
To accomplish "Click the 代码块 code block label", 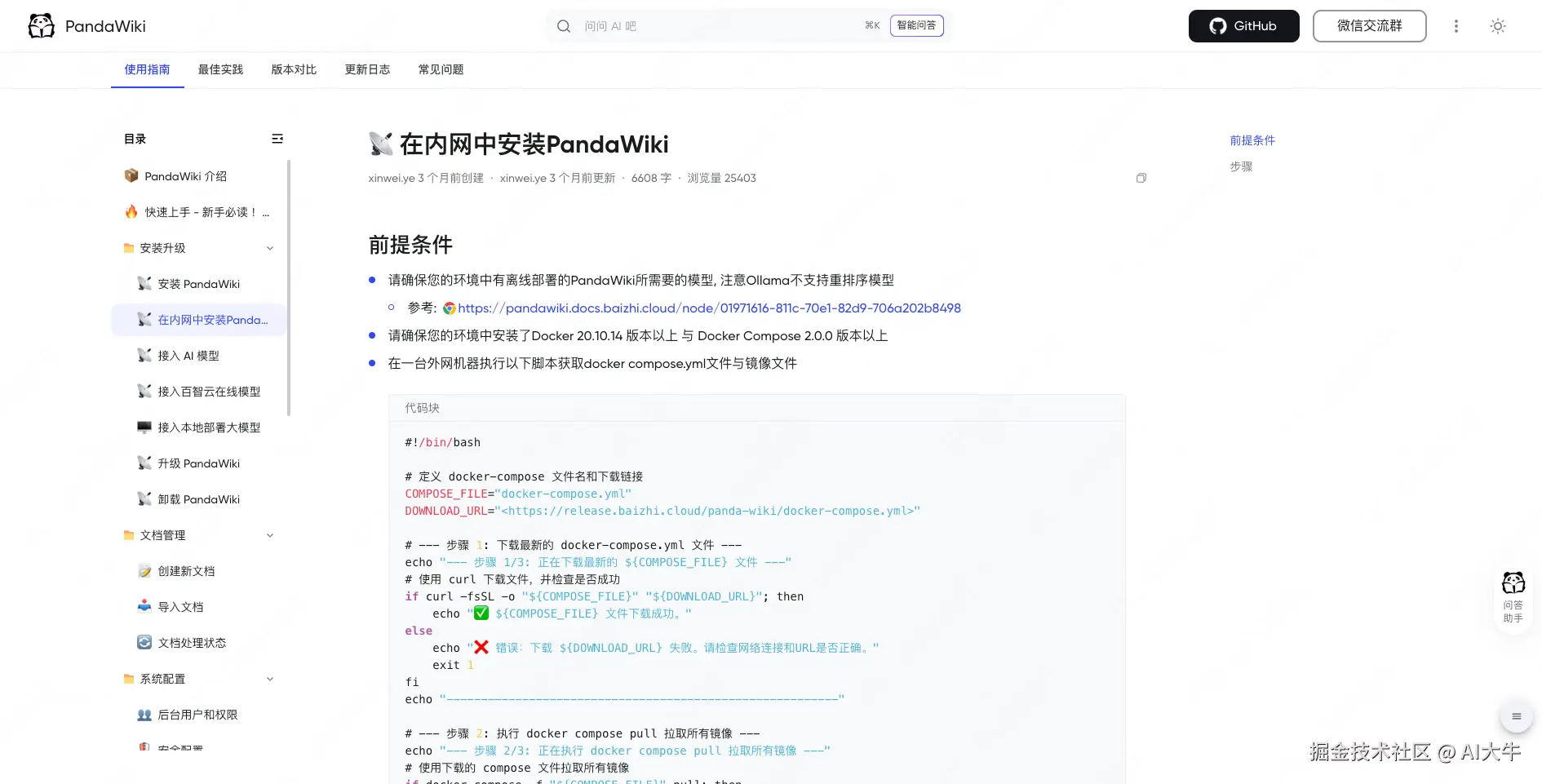I will coord(422,408).
